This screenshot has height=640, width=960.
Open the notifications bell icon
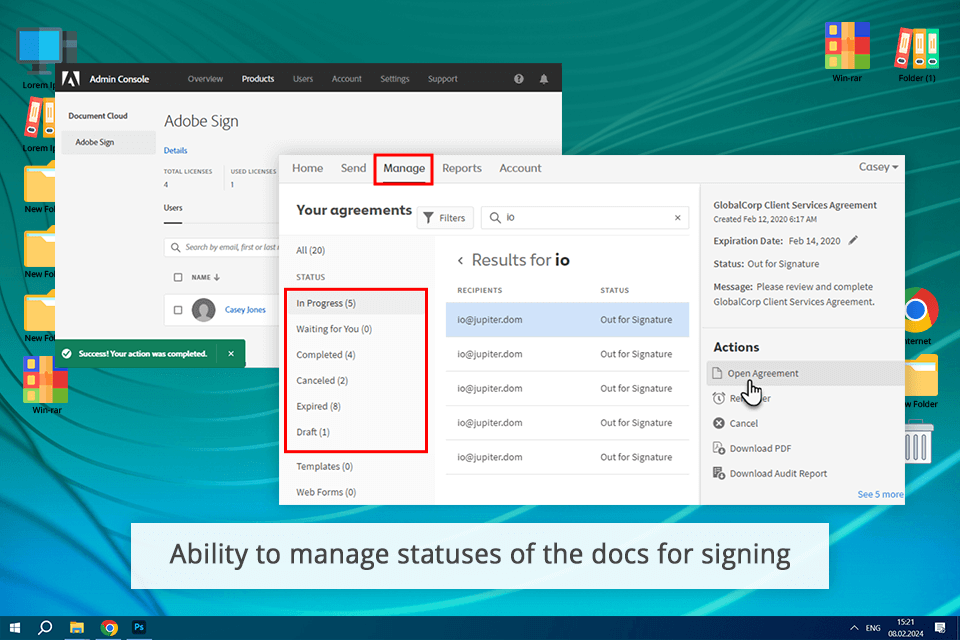click(544, 79)
